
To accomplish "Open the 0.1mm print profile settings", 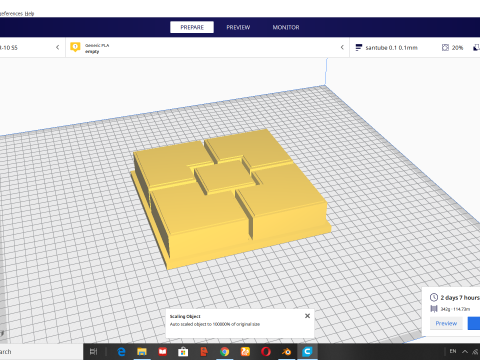I will [391, 48].
